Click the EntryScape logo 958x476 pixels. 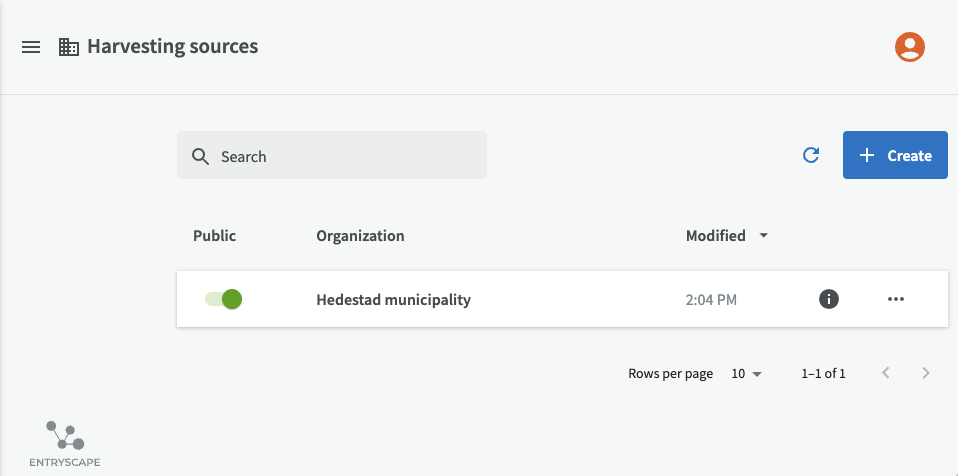[x=65, y=444]
